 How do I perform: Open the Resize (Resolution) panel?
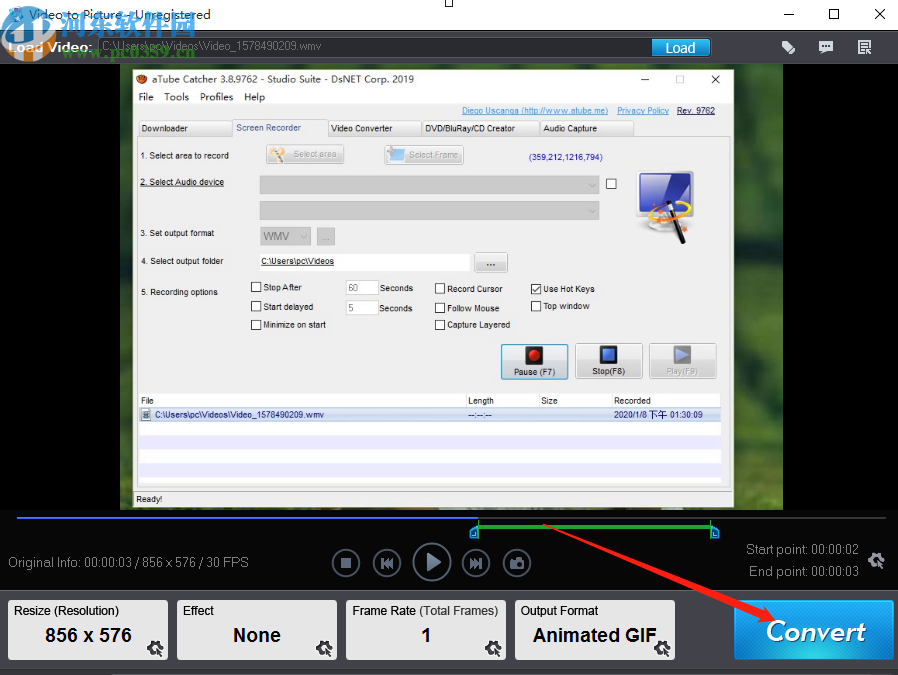(88, 630)
